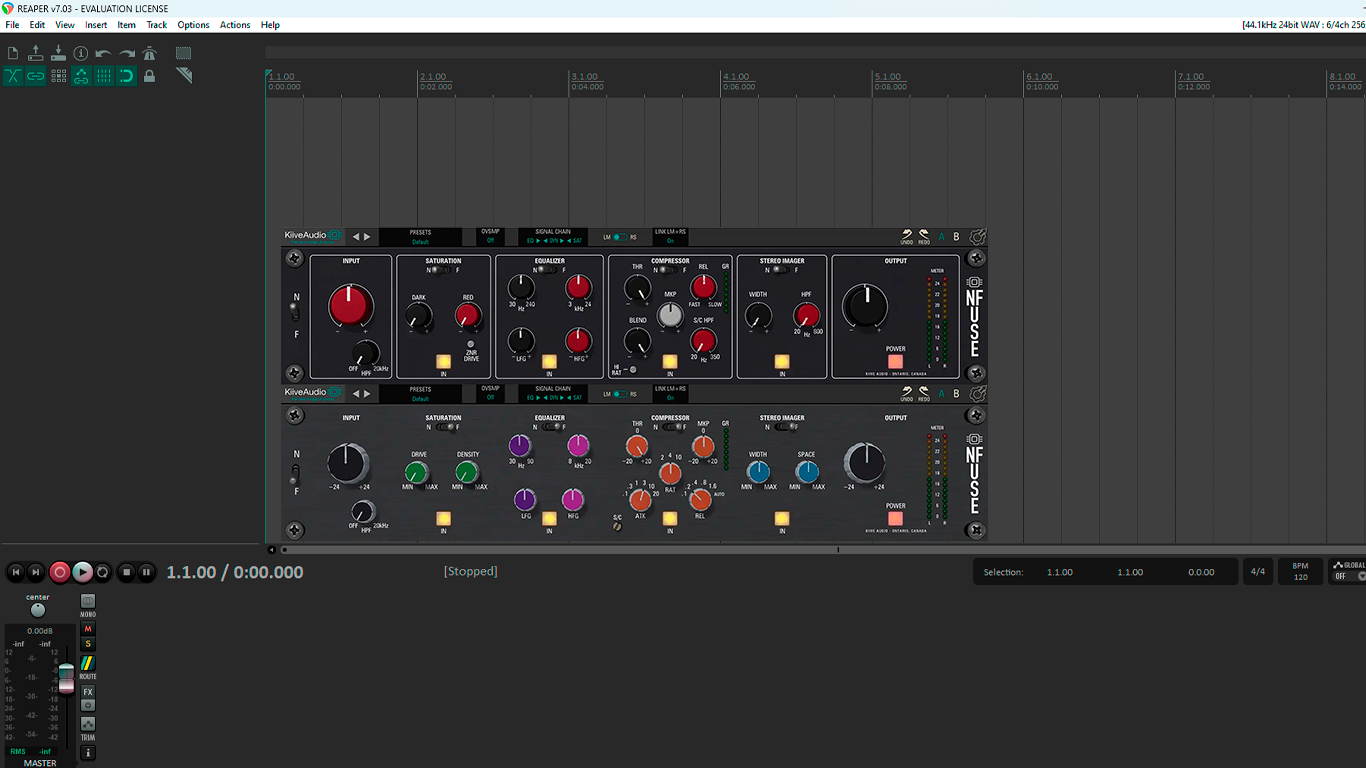This screenshot has width=1366, height=768.
Task: Open master Route button
Action: coord(88,663)
